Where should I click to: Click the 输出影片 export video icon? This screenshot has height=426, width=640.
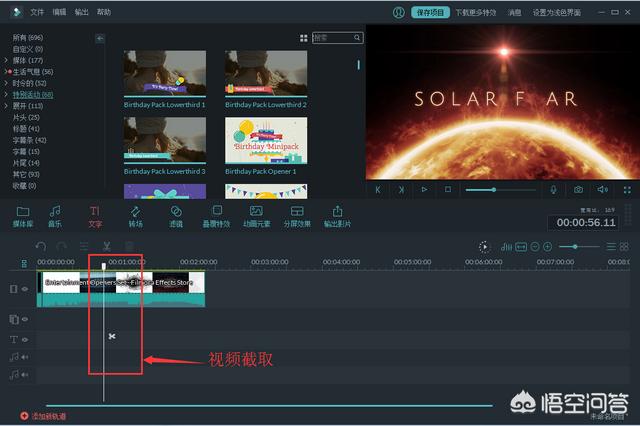[337, 212]
